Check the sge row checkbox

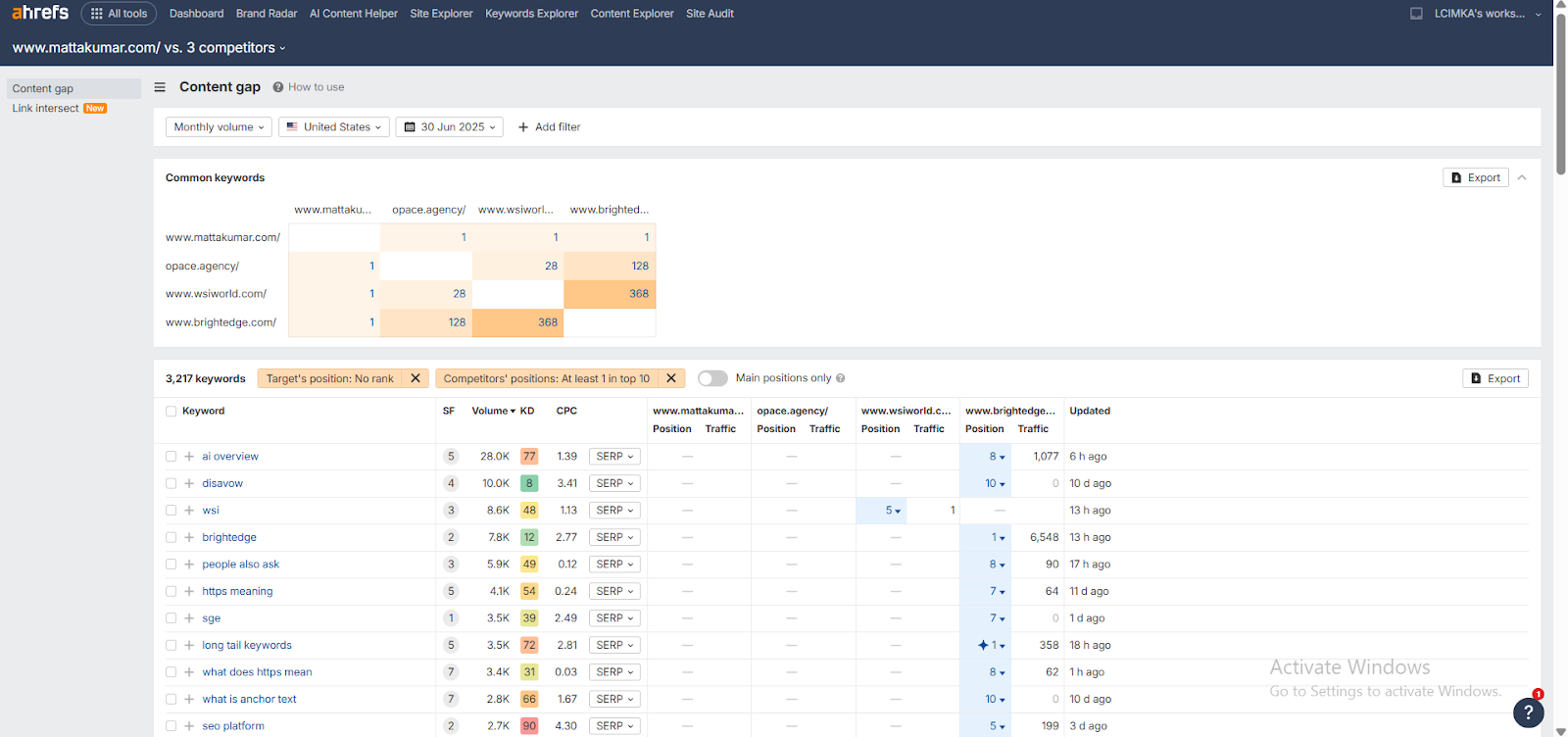point(171,618)
